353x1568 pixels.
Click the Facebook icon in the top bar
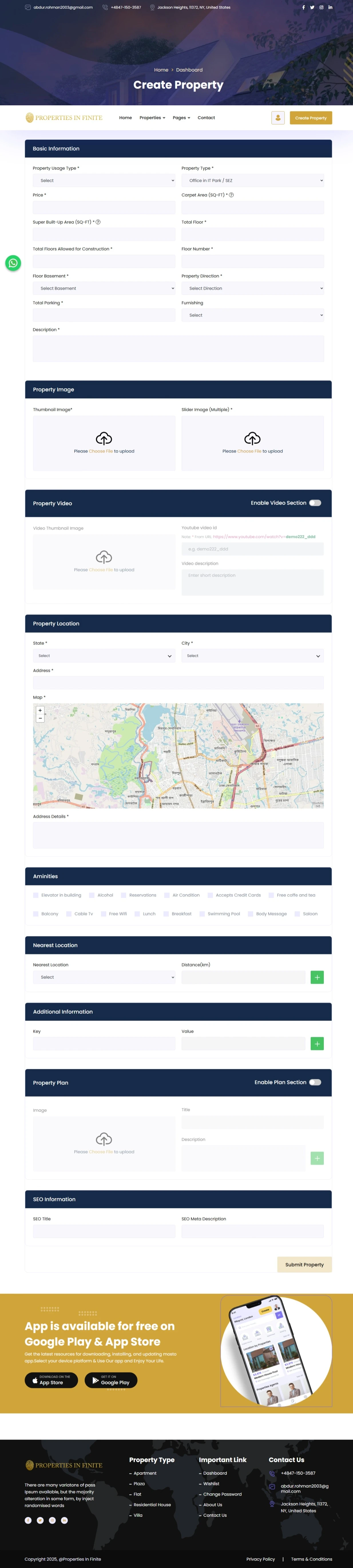coord(303,7)
